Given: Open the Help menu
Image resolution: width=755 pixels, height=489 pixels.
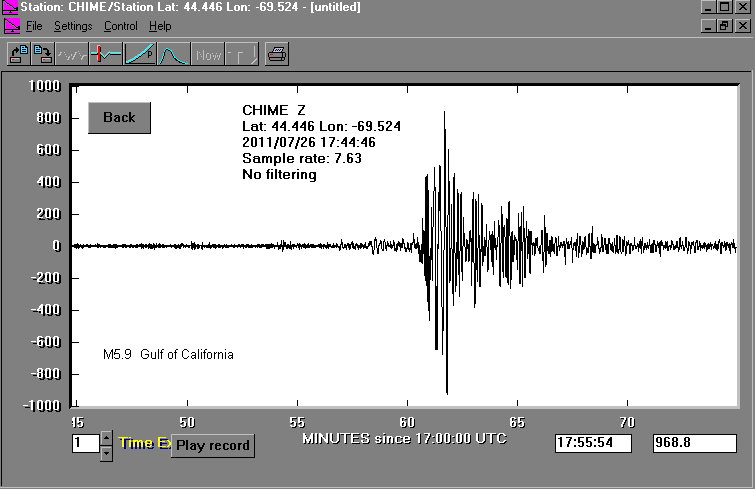Looking at the screenshot, I should click(x=160, y=26).
